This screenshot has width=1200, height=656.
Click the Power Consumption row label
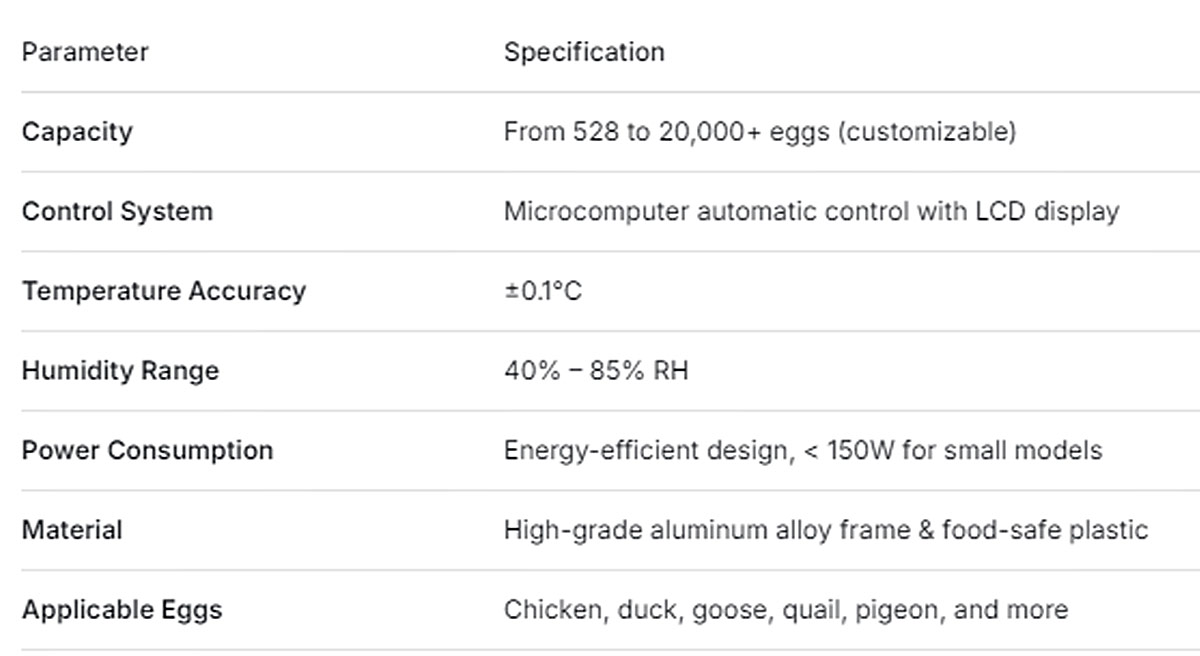(x=147, y=451)
